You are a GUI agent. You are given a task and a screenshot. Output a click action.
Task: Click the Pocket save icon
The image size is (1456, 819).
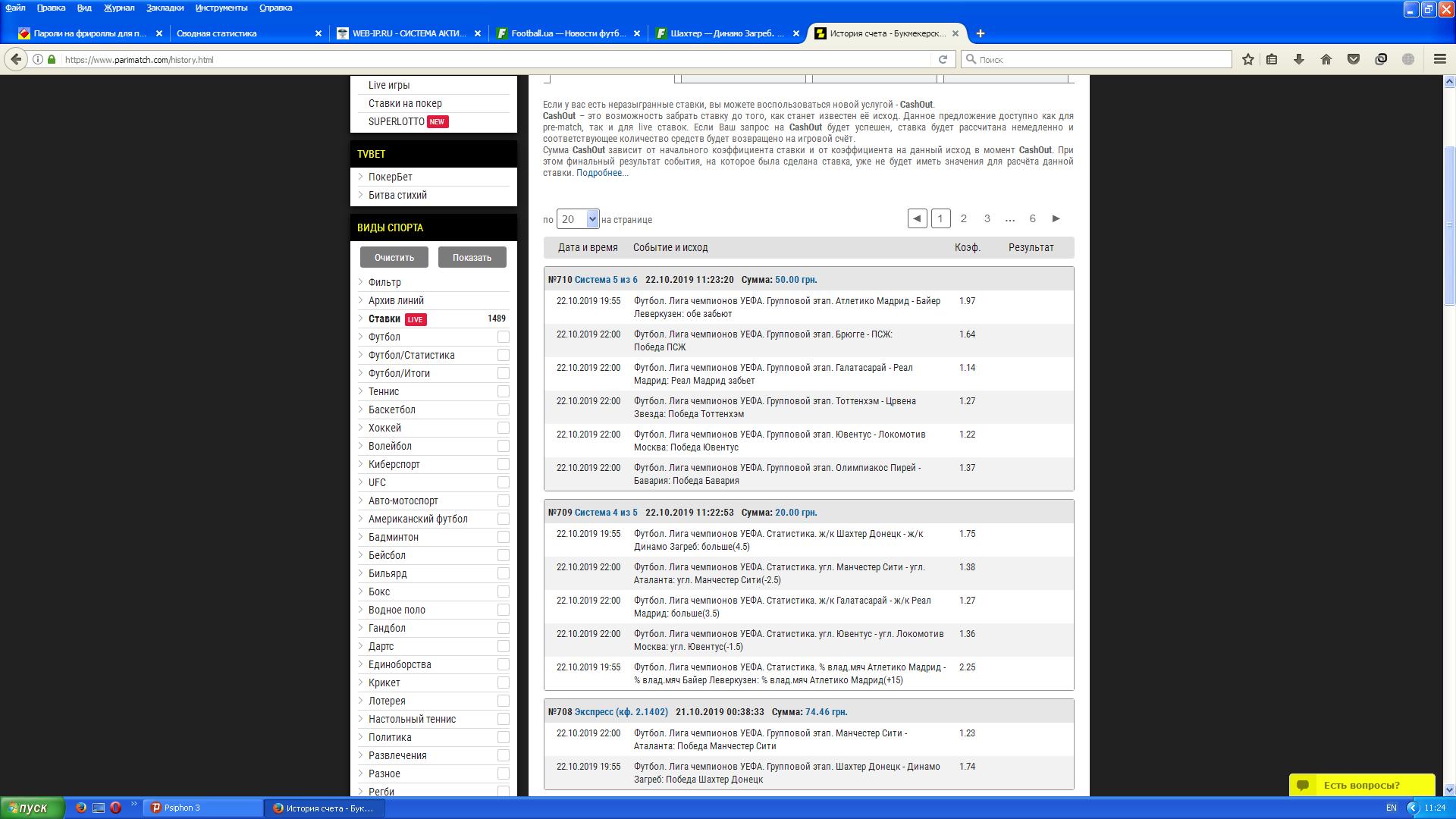click(x=1354, y=59)
